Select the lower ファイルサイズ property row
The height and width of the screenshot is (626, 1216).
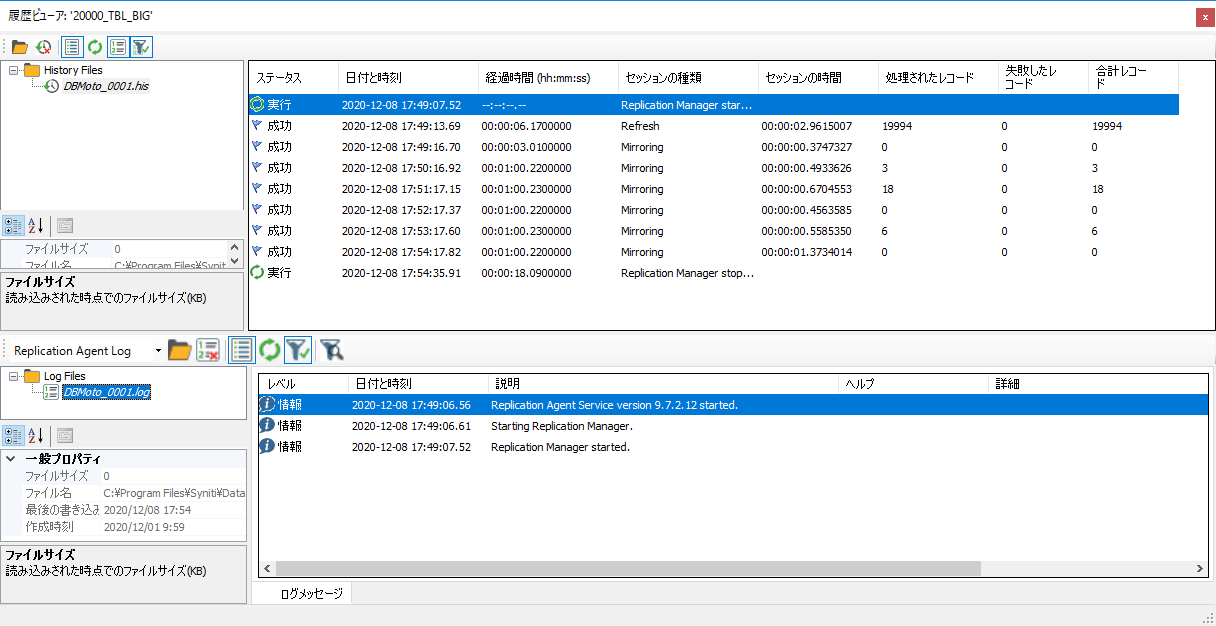pos(124,476)
